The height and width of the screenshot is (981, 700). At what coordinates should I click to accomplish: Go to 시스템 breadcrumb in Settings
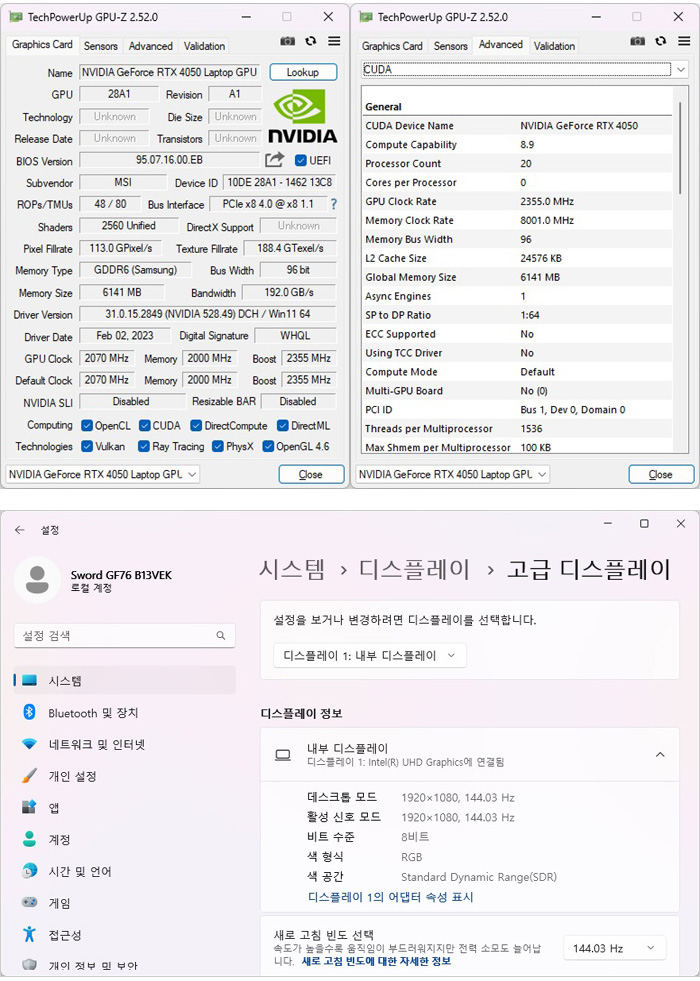tap(292, 569)
